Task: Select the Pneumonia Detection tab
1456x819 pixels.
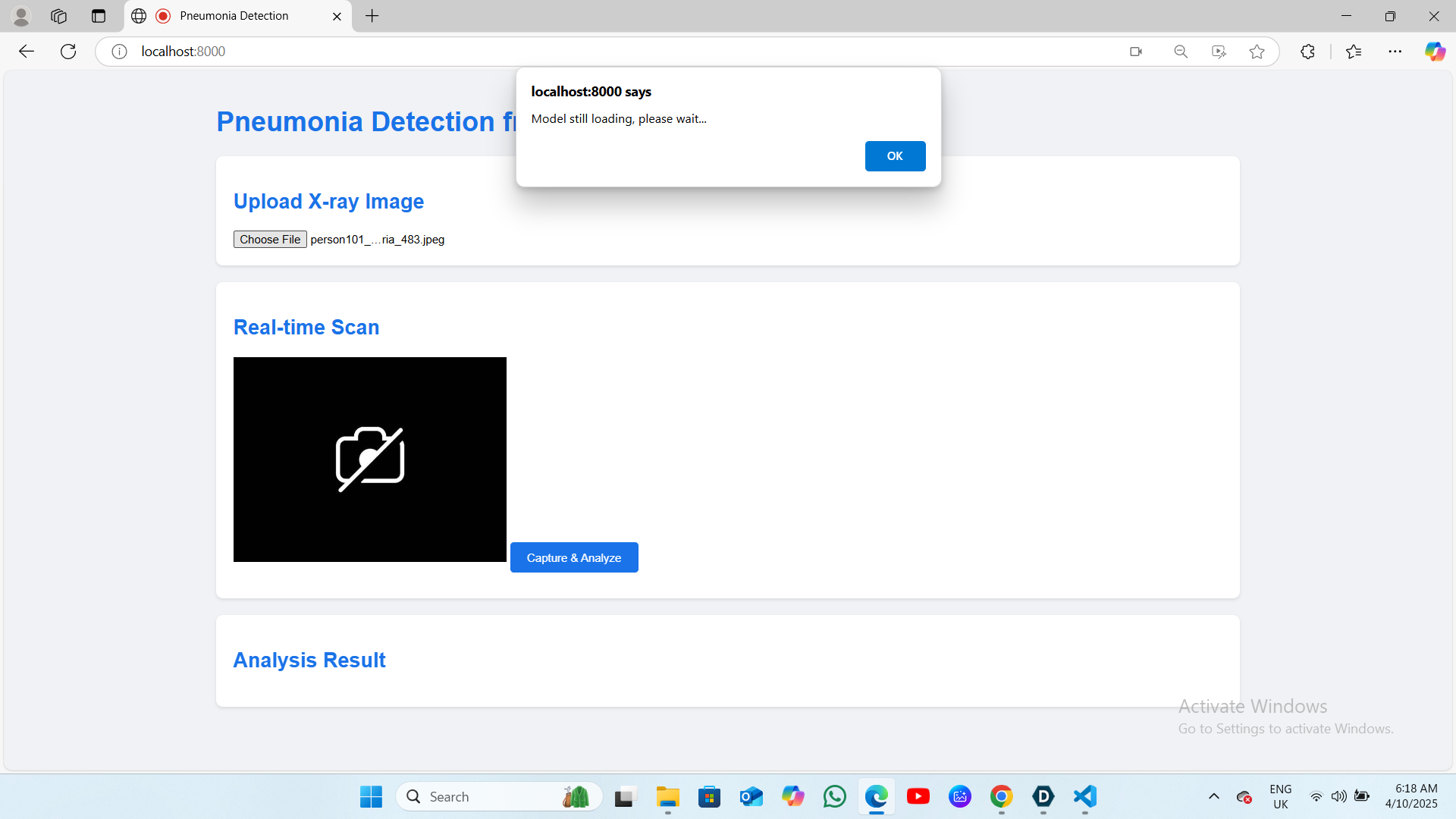Action: [234, 16]
